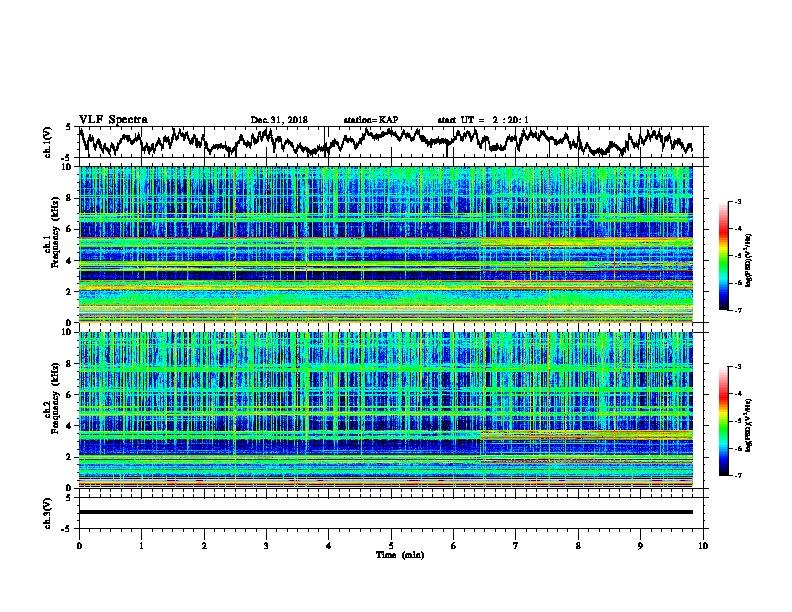
Task: Select the "start UT = 2:20:1" header text
Action: click(483, 120)
